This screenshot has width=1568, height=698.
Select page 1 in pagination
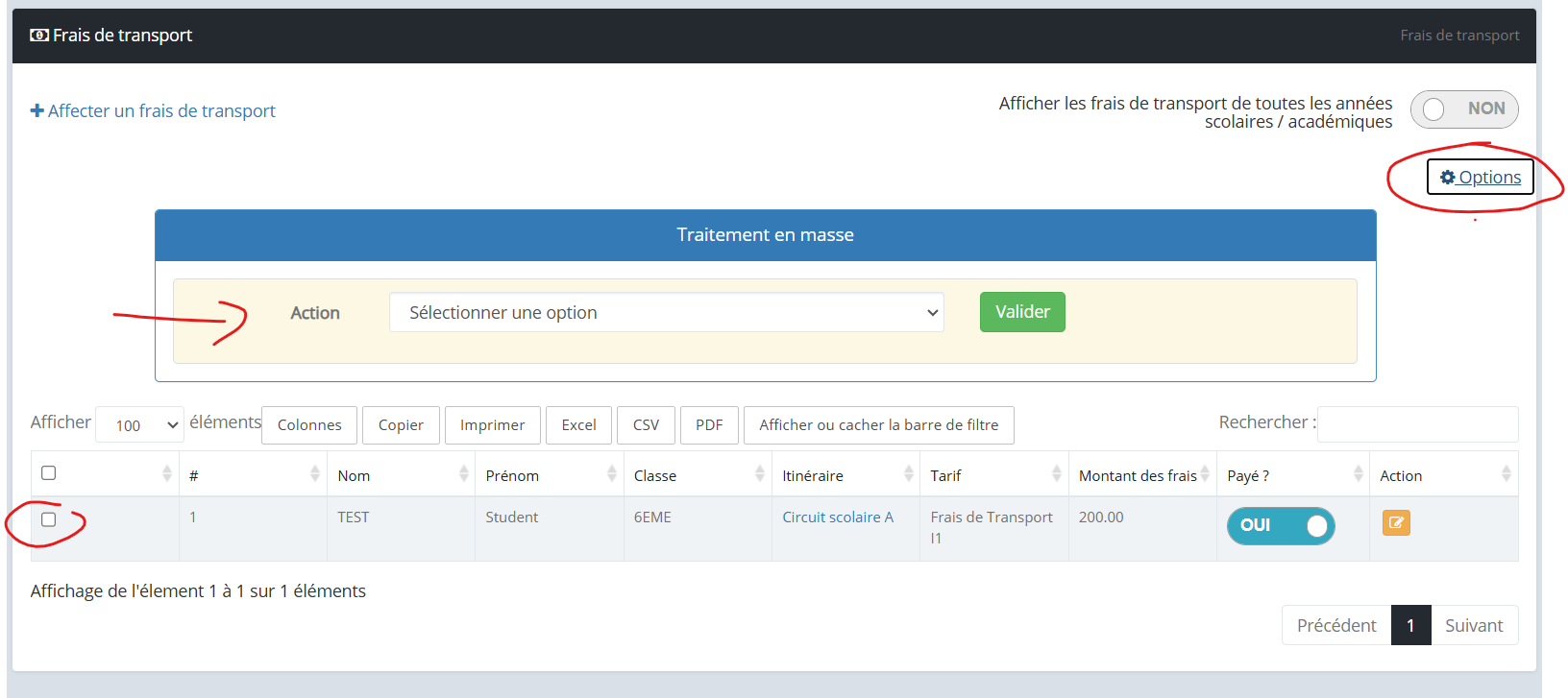[1410, 626]
